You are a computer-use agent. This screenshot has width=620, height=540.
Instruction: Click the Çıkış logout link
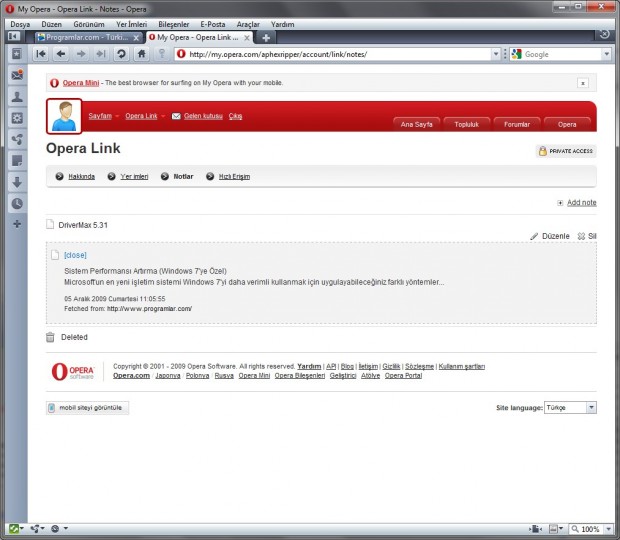(235, 116)
